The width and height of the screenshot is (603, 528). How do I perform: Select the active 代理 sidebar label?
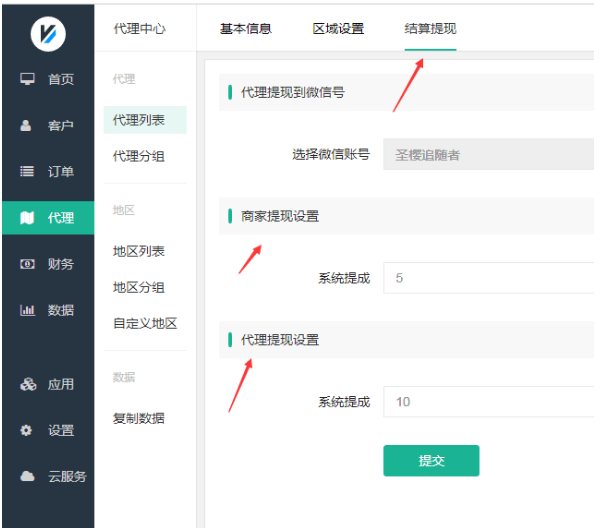(x=61, y=218)
